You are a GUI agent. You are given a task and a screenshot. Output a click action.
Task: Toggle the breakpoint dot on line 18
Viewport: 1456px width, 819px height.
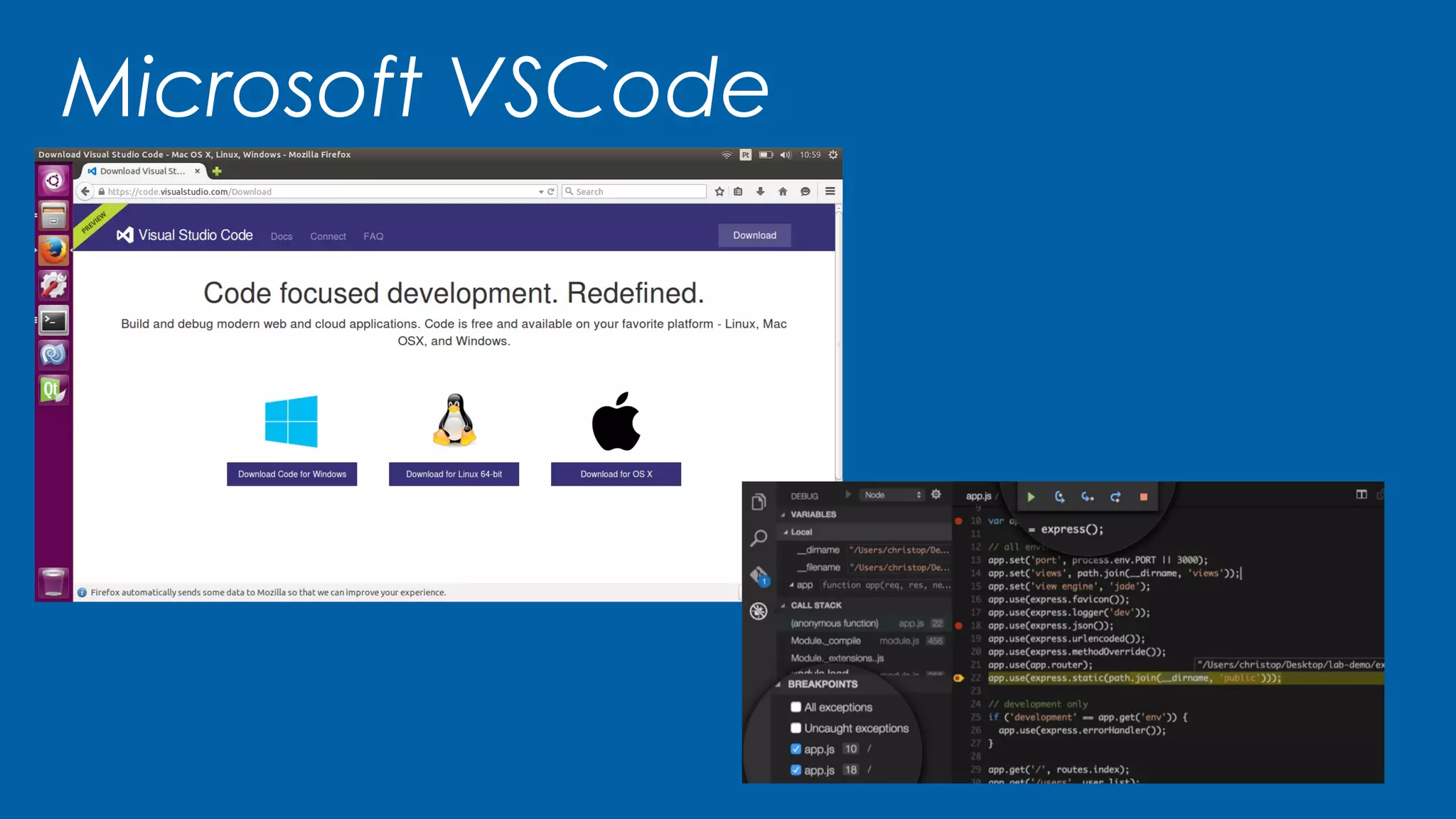click(958, 626)
